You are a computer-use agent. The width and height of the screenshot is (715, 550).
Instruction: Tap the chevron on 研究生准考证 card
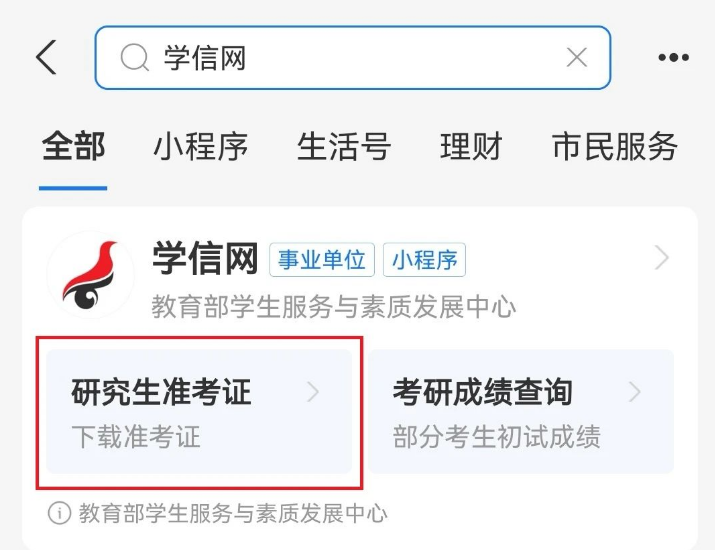point(313,392)
